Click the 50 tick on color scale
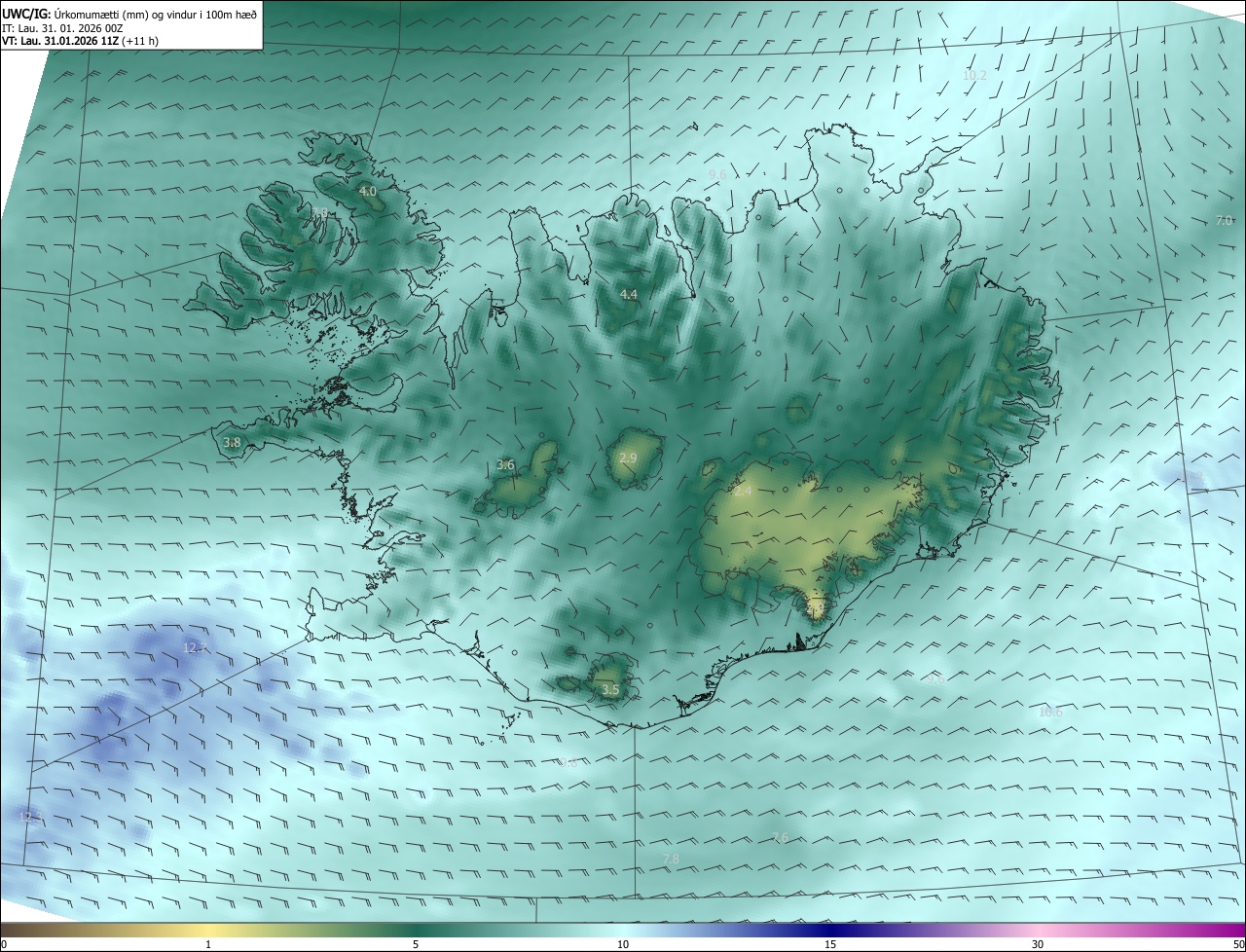The width and height of the screenshot is (1246, 952). 1239,944
